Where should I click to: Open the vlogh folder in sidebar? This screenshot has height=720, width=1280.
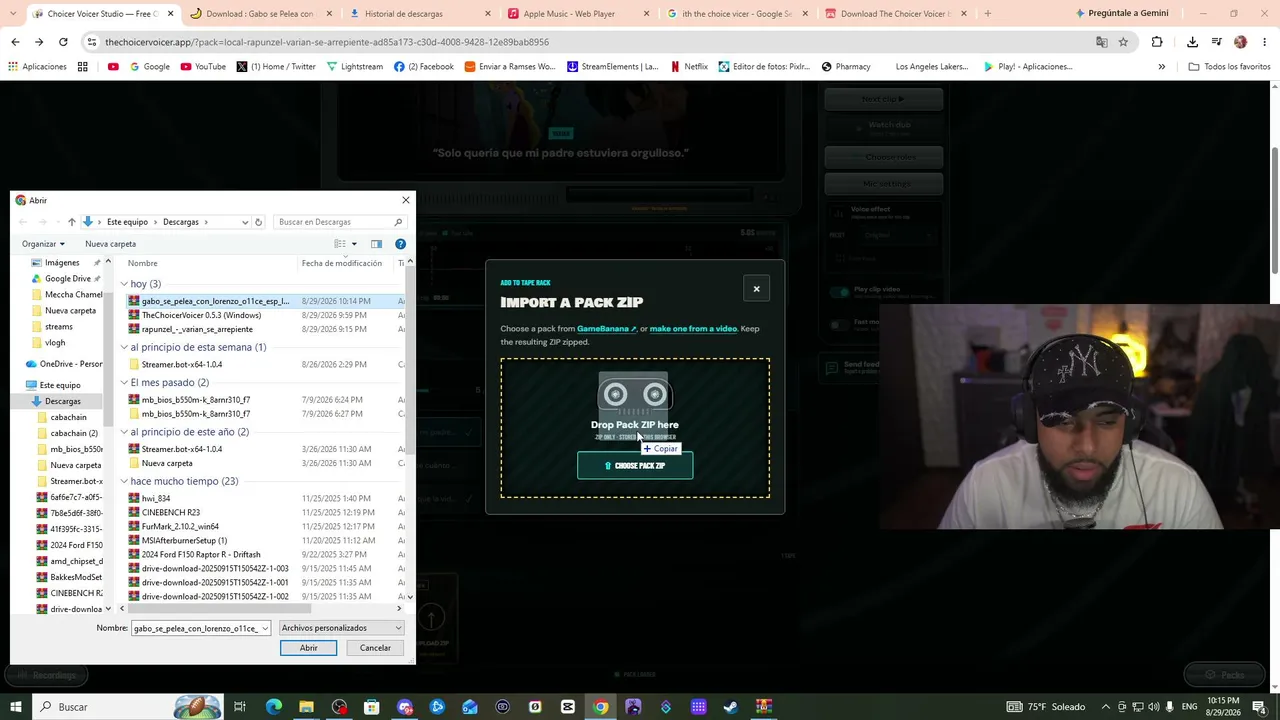(55, 343)
